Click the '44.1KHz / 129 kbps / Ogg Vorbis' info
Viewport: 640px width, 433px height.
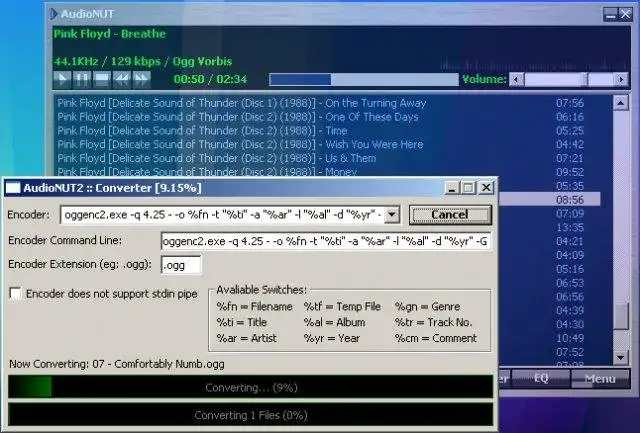coord(143,62)
